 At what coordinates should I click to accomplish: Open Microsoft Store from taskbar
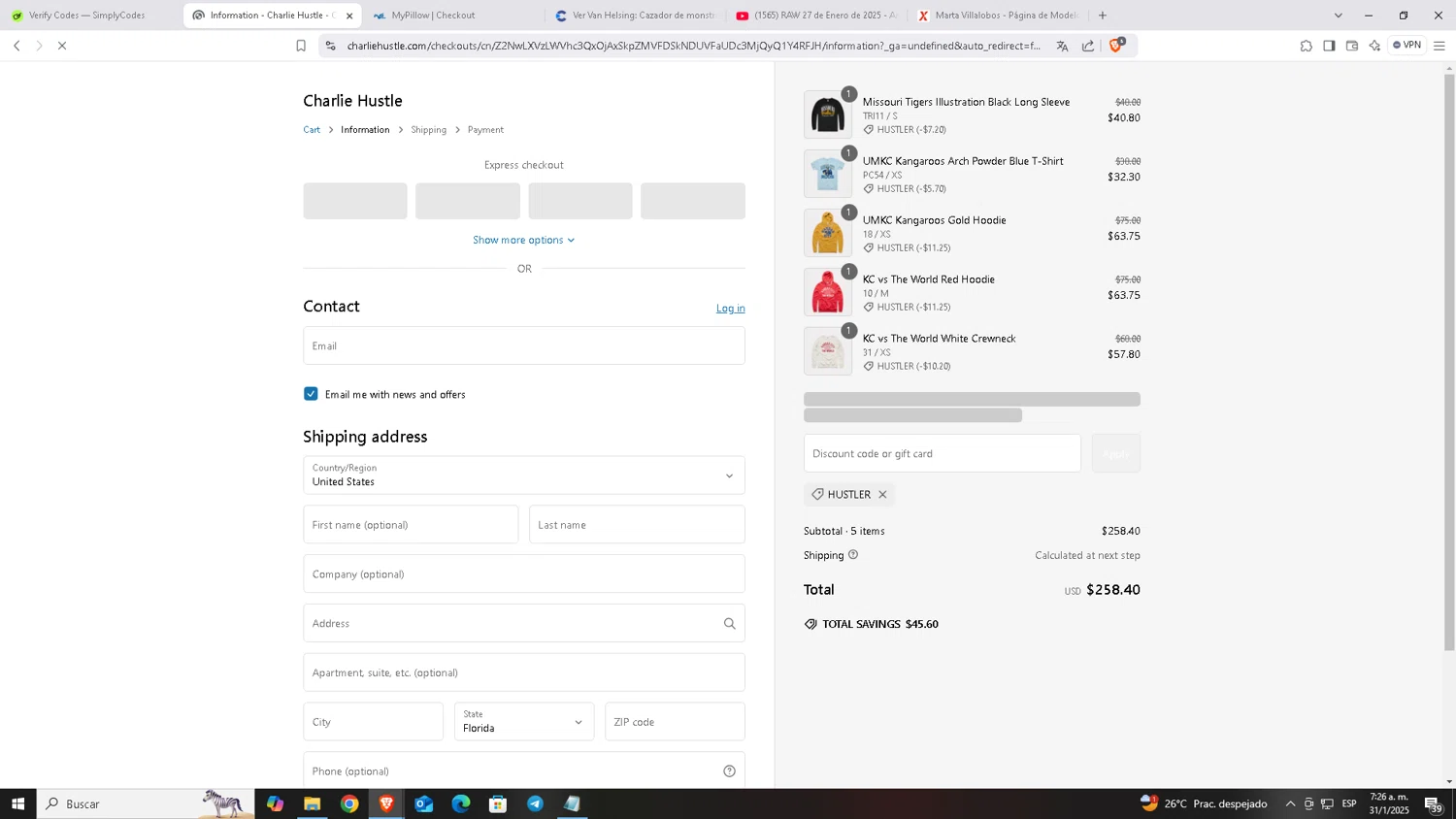pyautogui.click(x=498, y=803)
